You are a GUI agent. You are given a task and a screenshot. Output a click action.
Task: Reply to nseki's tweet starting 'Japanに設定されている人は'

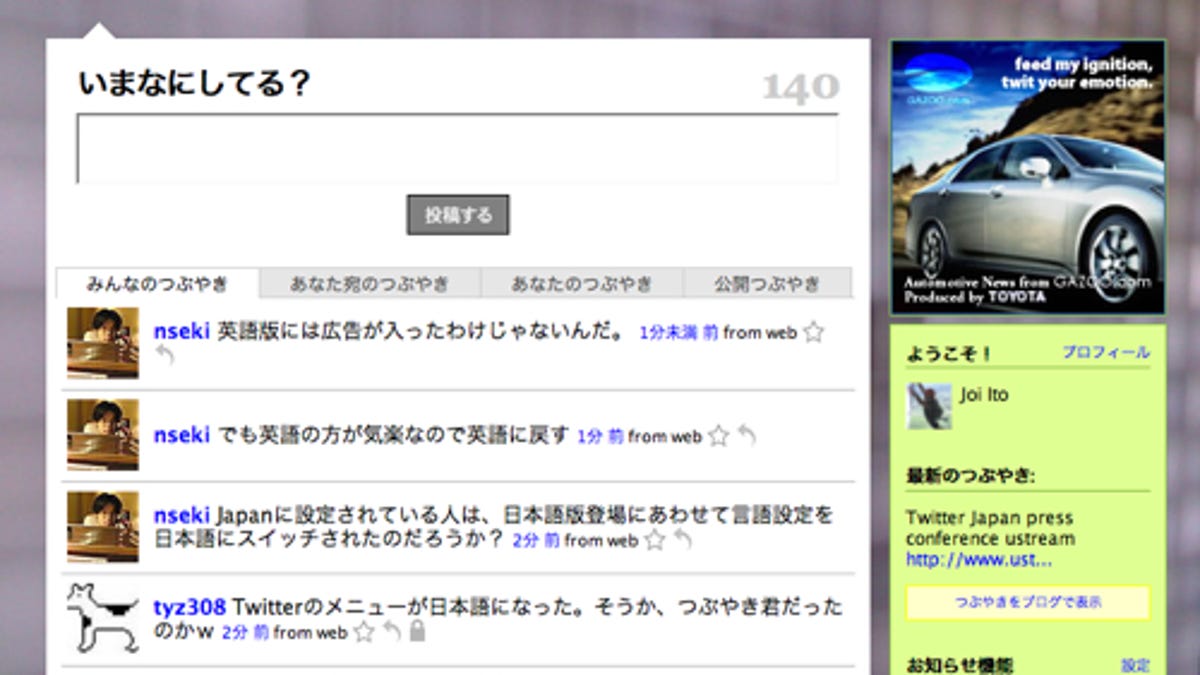click(x=682, y=540)
